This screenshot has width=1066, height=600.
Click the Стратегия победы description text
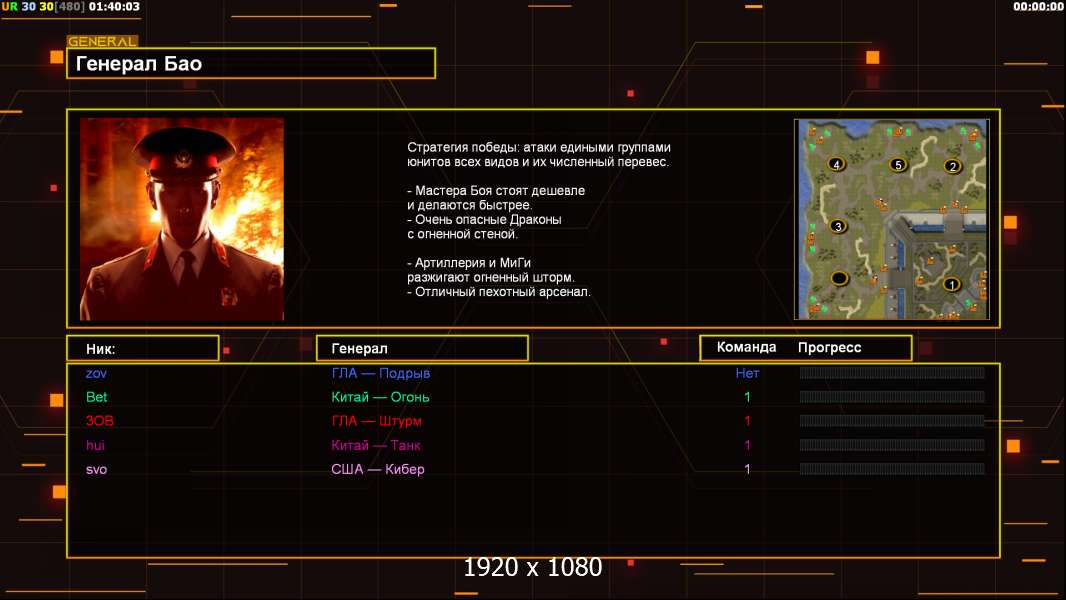pyautogui.click(x=538, y=154)
